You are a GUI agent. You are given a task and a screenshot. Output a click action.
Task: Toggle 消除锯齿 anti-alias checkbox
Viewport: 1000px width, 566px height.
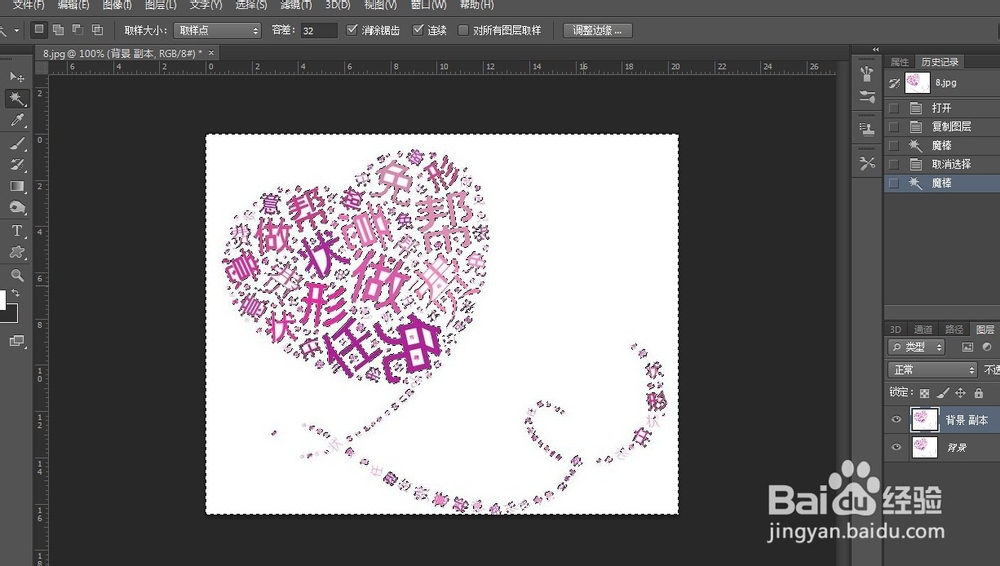[x=351, y=29]
